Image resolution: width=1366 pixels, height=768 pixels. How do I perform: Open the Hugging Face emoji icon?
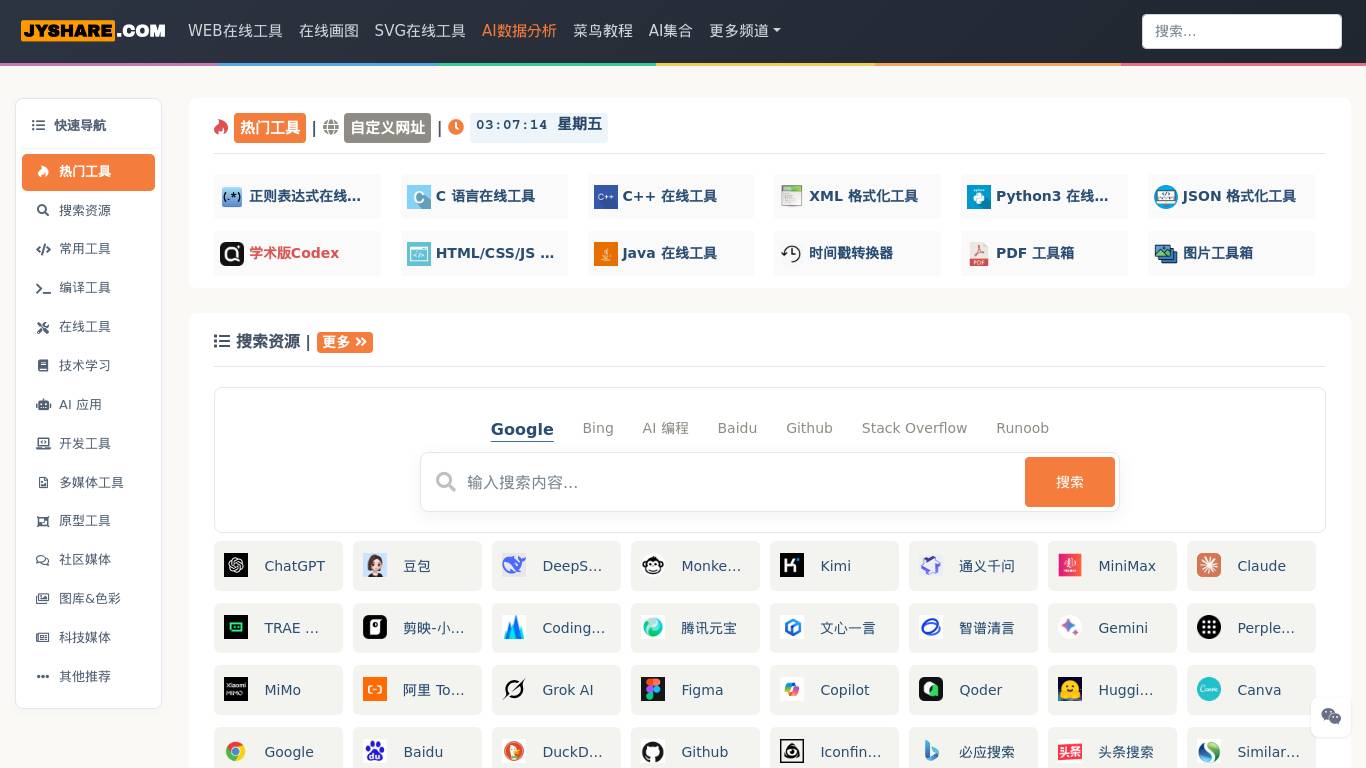[1070, 690]
